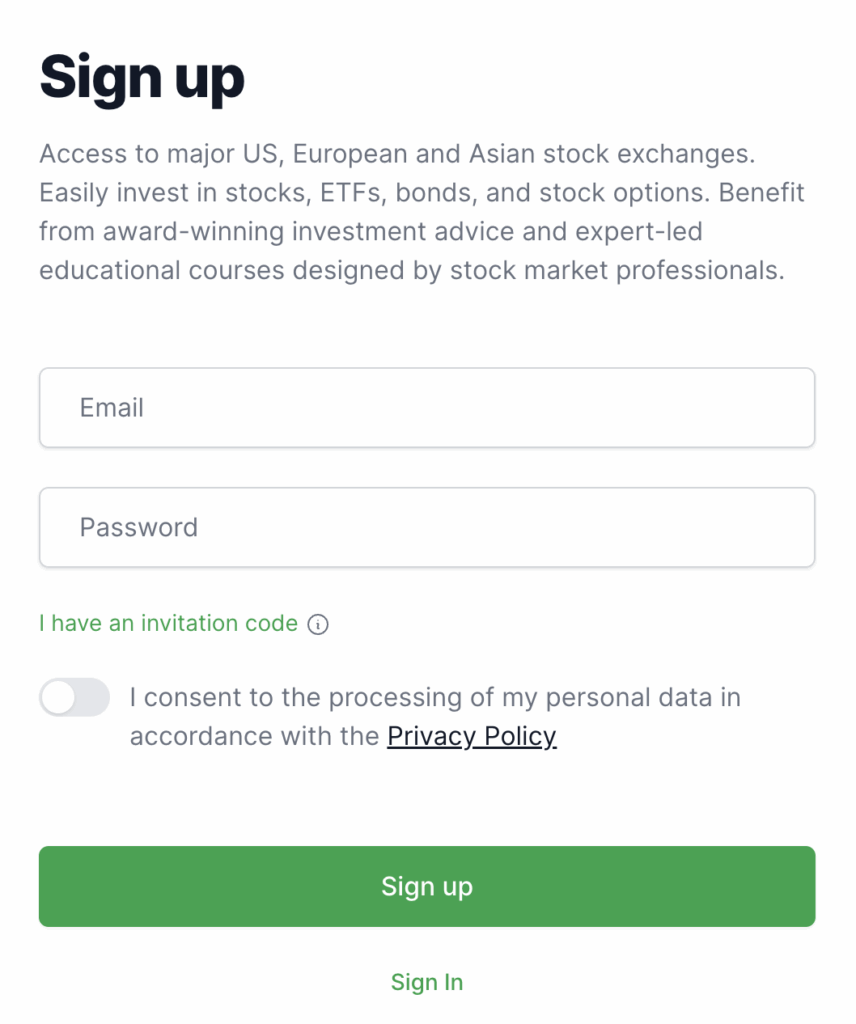Click the stock exchanges description paragraph

tap(421, 213)
